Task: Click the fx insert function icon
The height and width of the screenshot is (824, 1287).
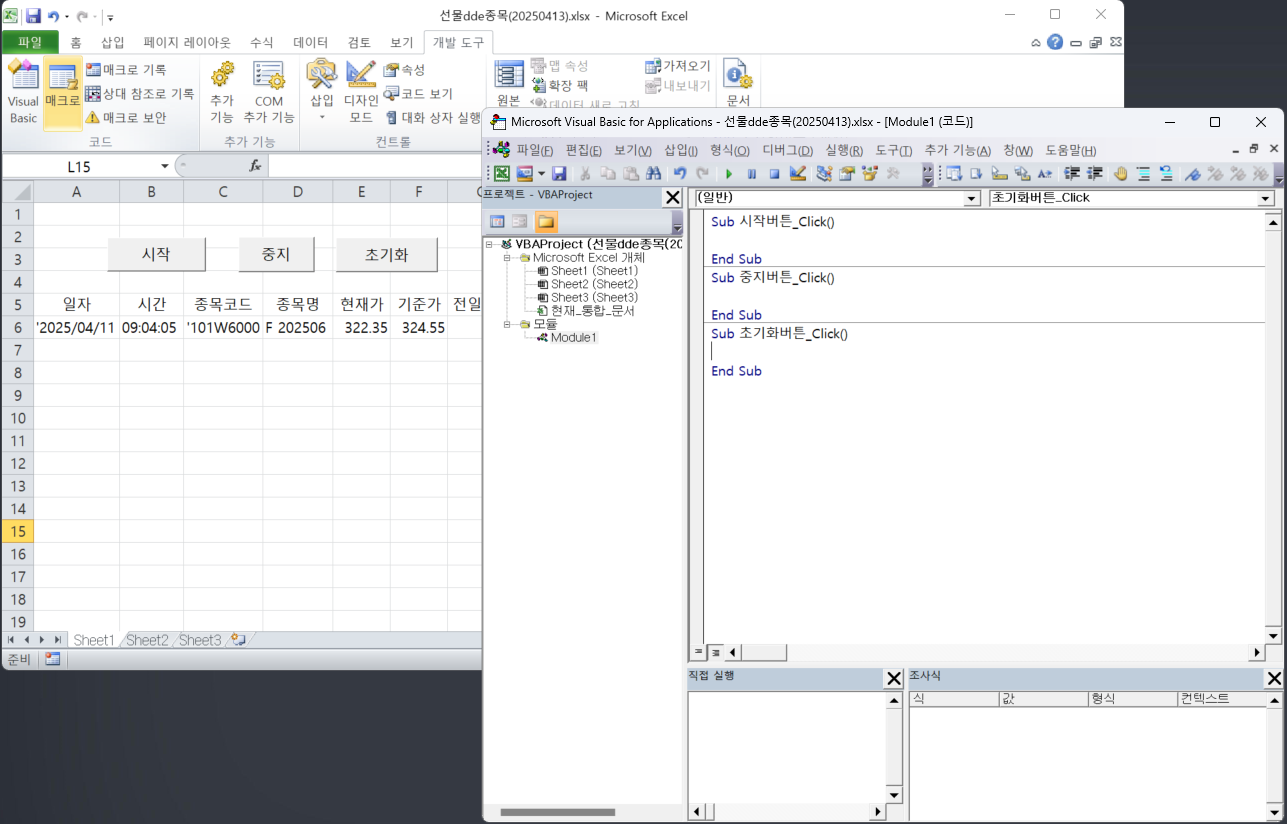Action: click(255, 166)
